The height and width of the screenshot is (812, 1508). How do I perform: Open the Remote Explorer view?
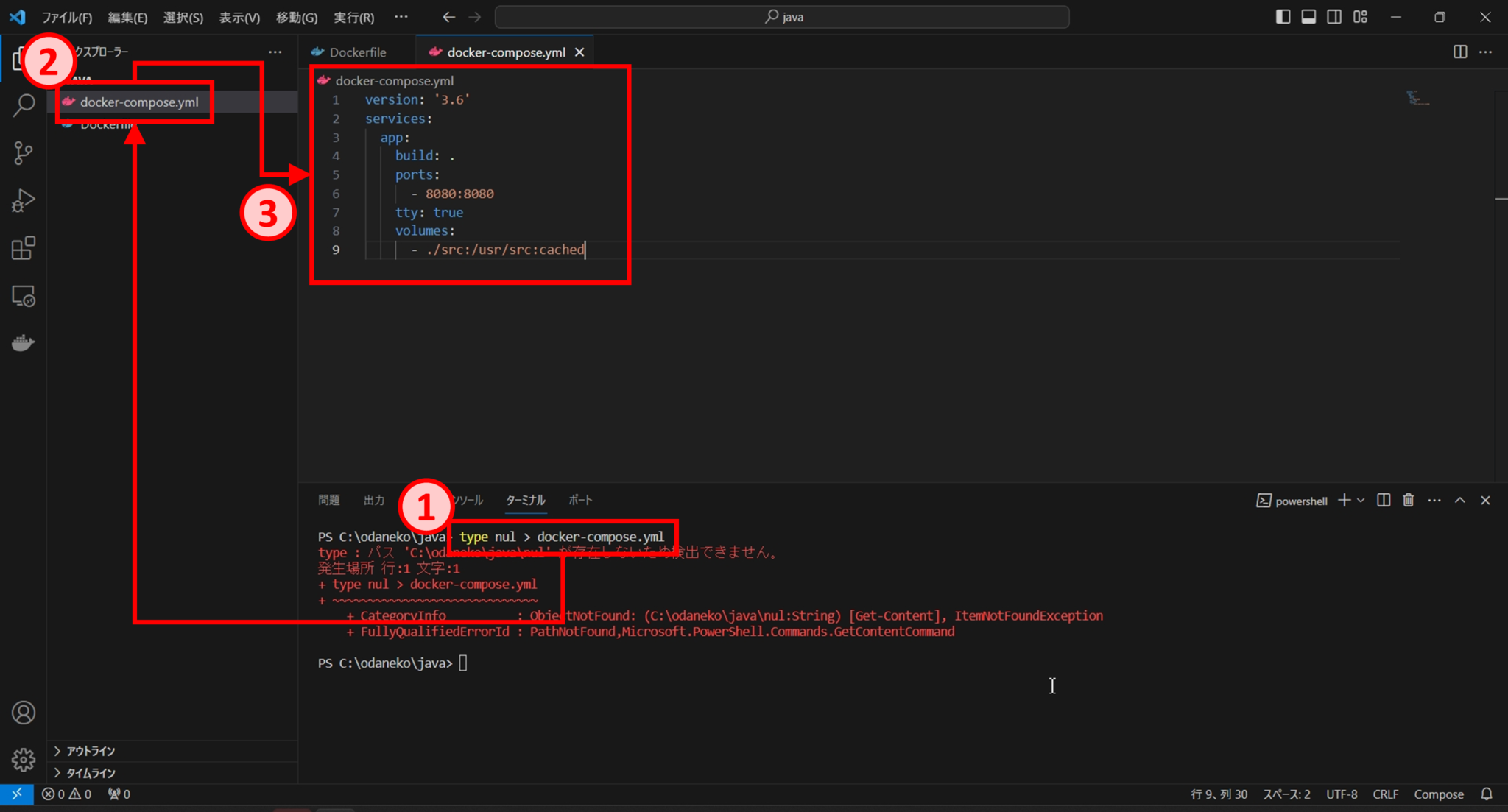24,297
